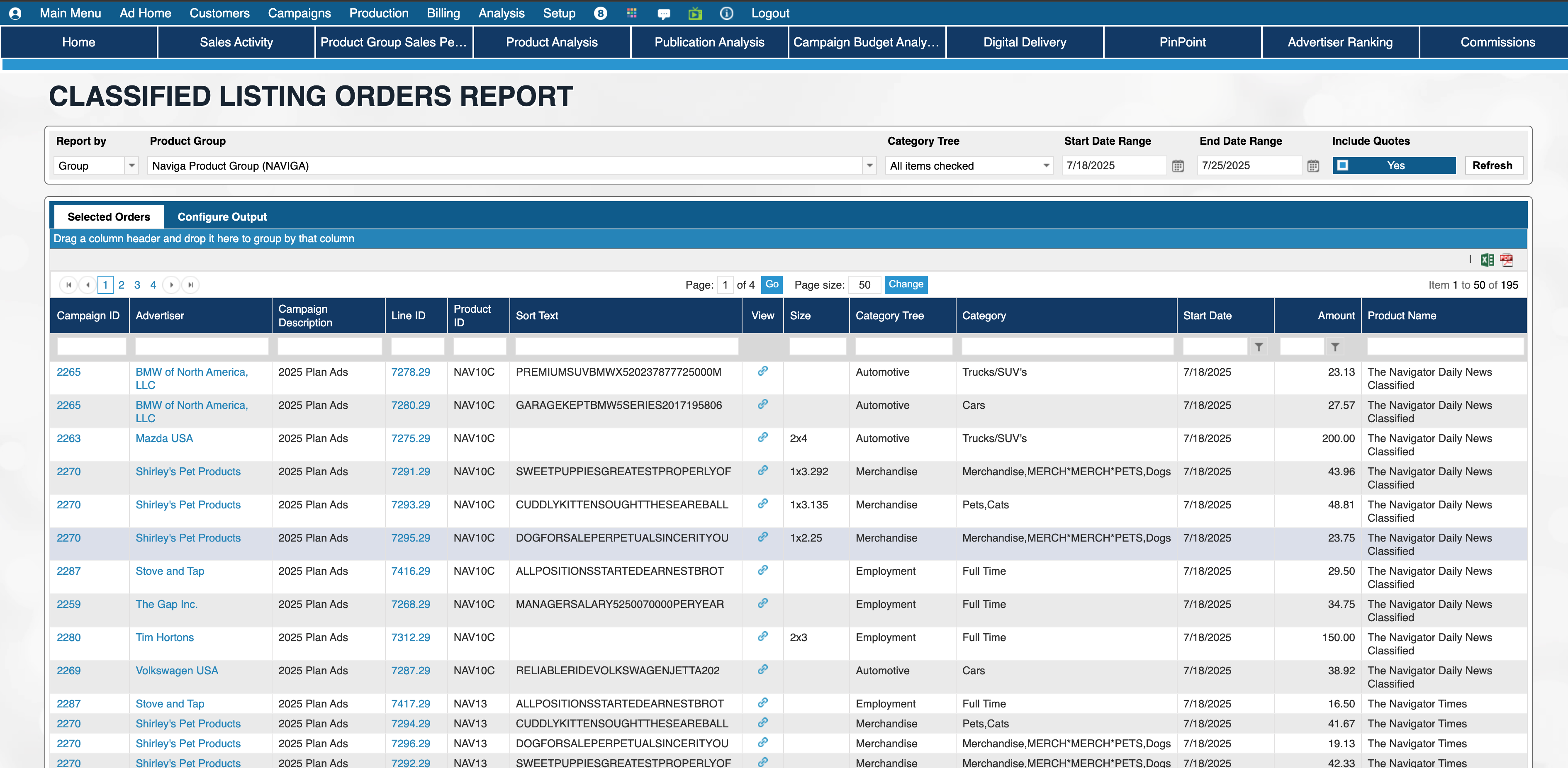Click the Sort Text filter input field
This screenshot has width=1568, height=768.
point(626,347)
